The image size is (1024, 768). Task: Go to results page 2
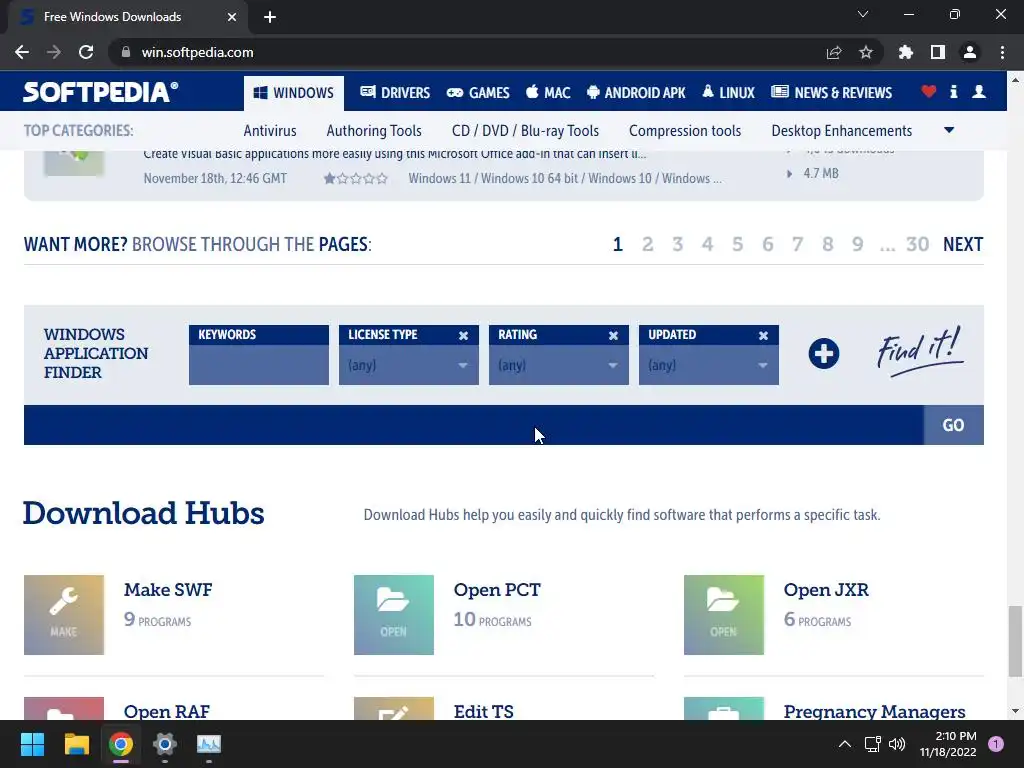click(647, 244)
